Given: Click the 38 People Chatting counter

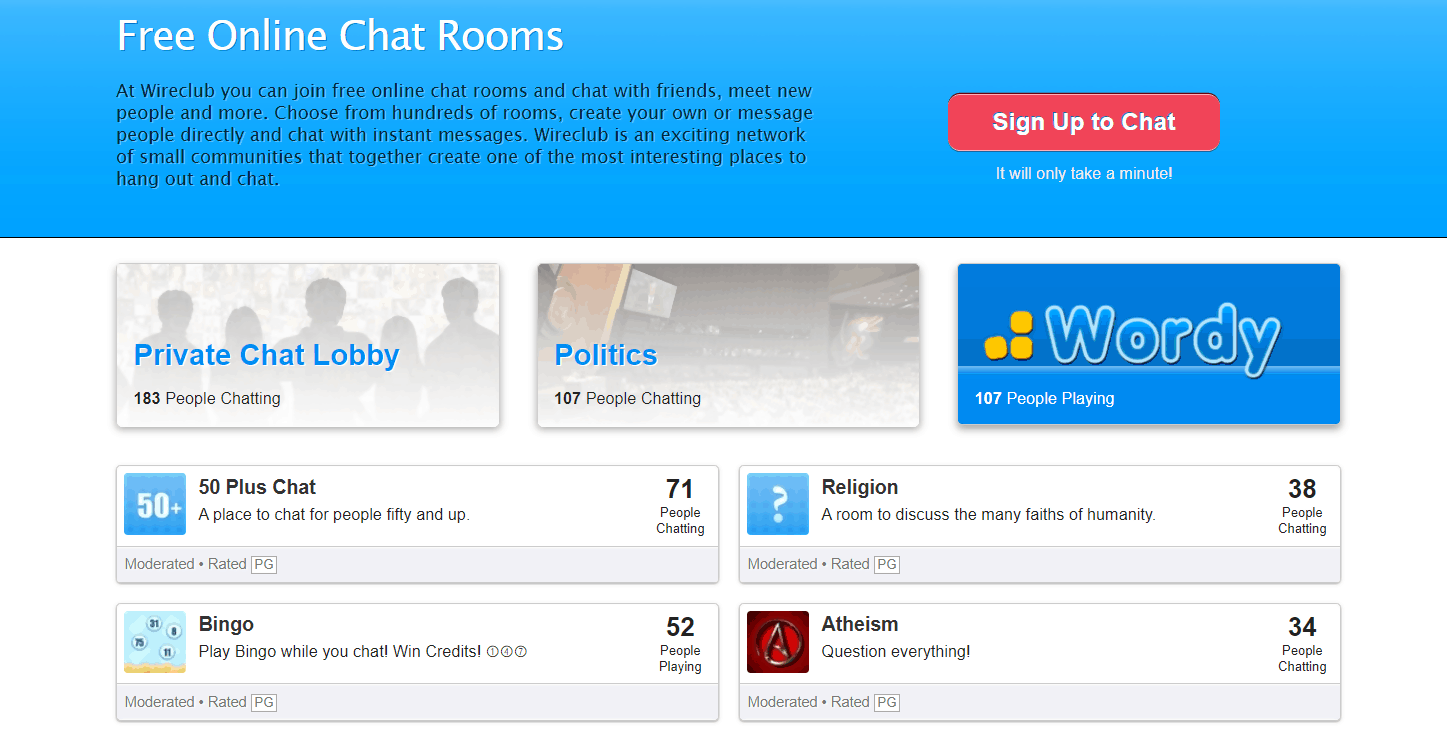Looking at the screenshot, I should 1302,505.
